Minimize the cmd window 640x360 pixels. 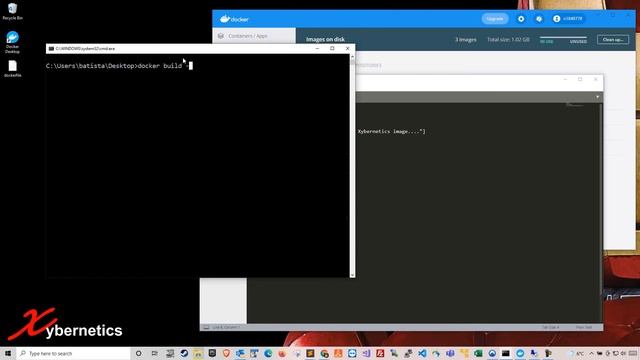point(317,49)
